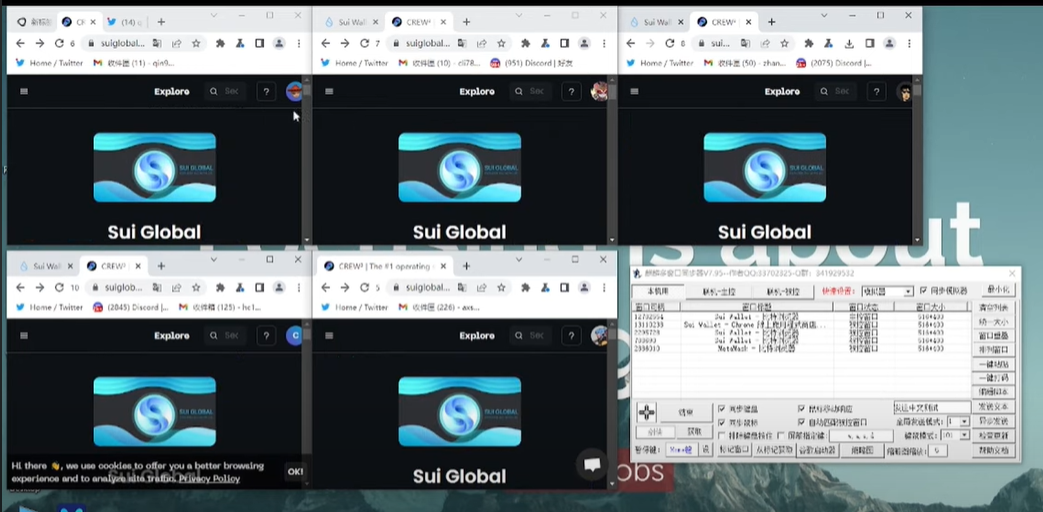Open tab search chevron in (951) Discord window

coord(519,15)
